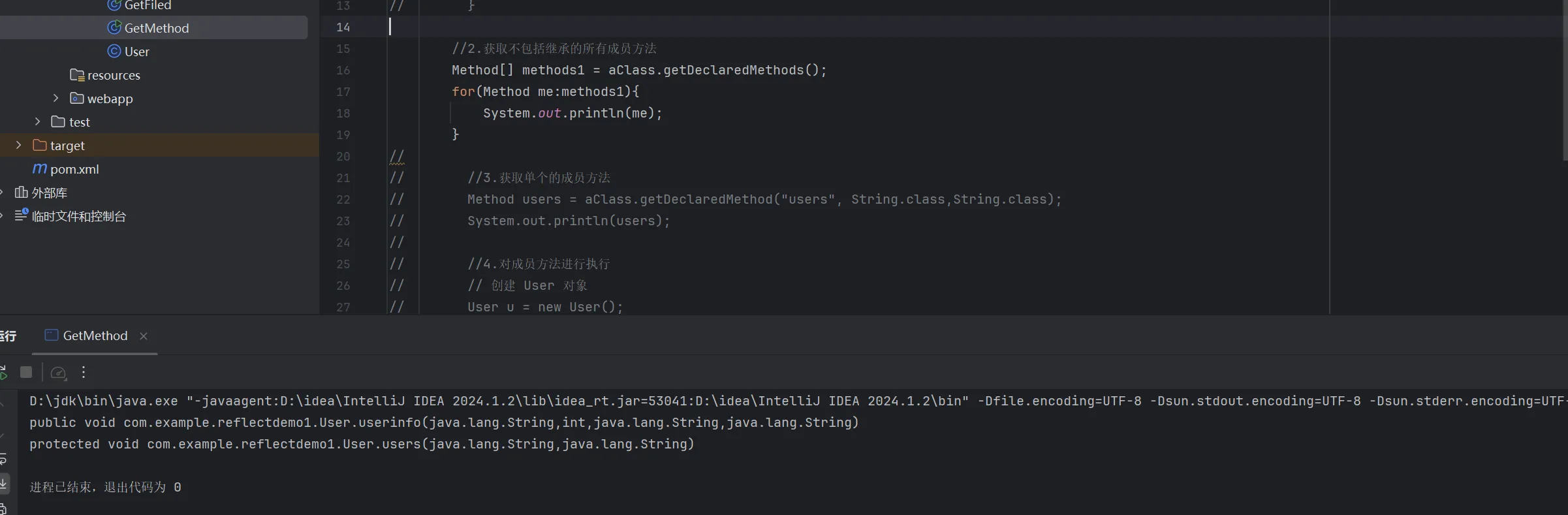
Task: Select 外部库 external libraries node
Action: (x=49, y=193)
